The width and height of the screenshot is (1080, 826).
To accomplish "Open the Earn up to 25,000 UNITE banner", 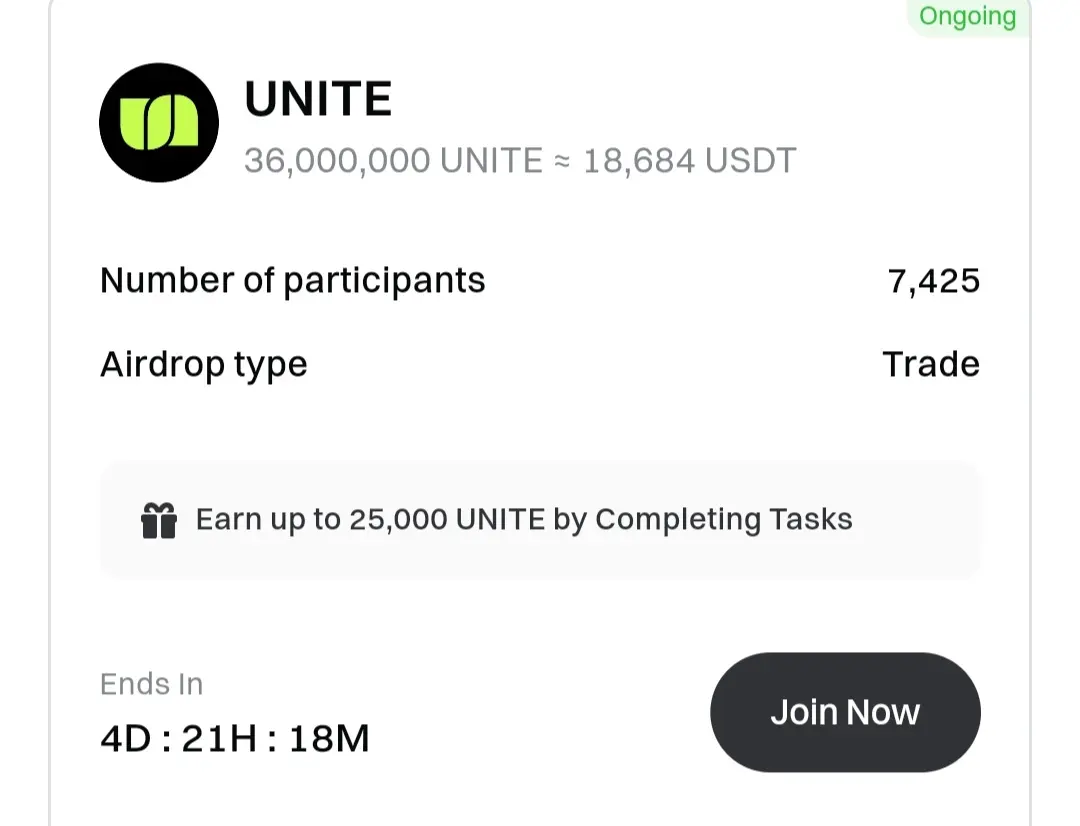I will point(540,520).
